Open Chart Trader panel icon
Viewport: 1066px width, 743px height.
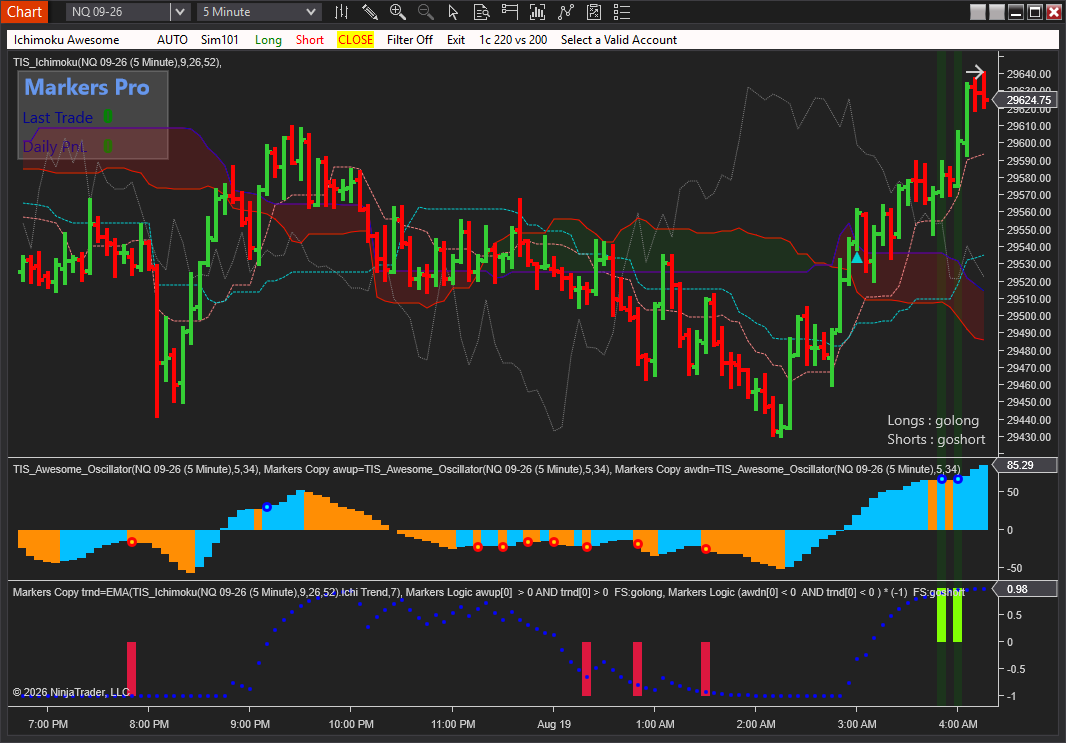(x=509, y=12)
